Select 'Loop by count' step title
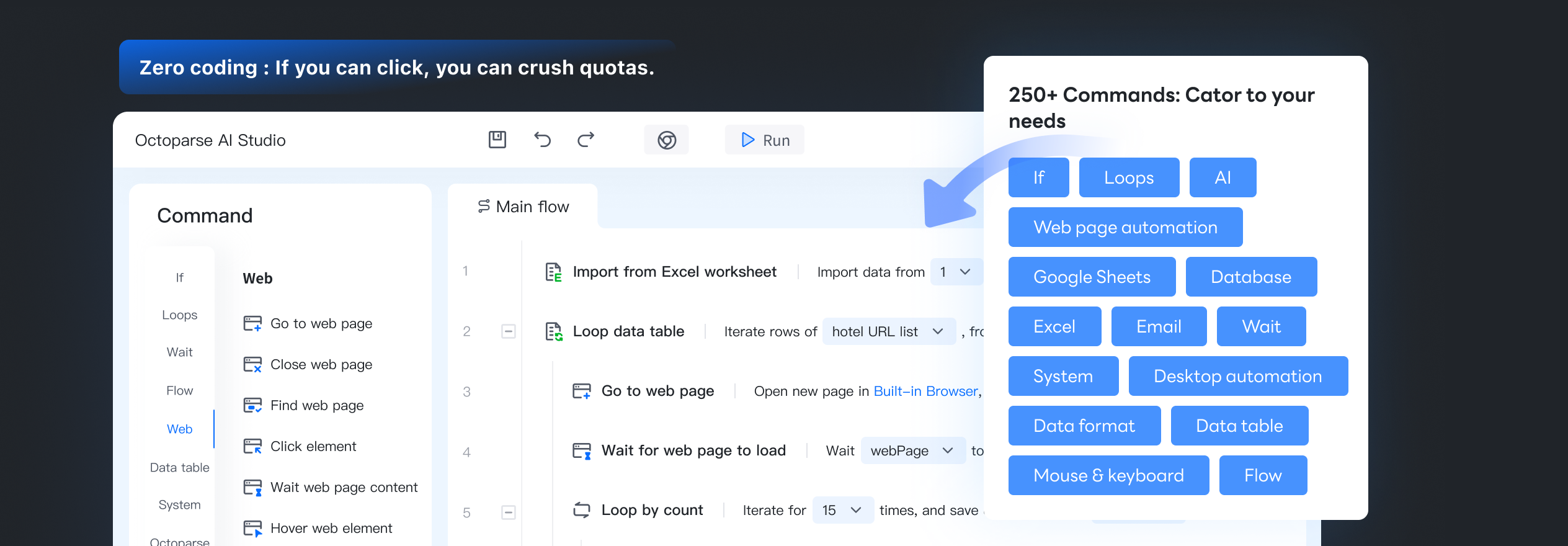This screenshot has width=1568, height=546. click(x=652, y=510)
